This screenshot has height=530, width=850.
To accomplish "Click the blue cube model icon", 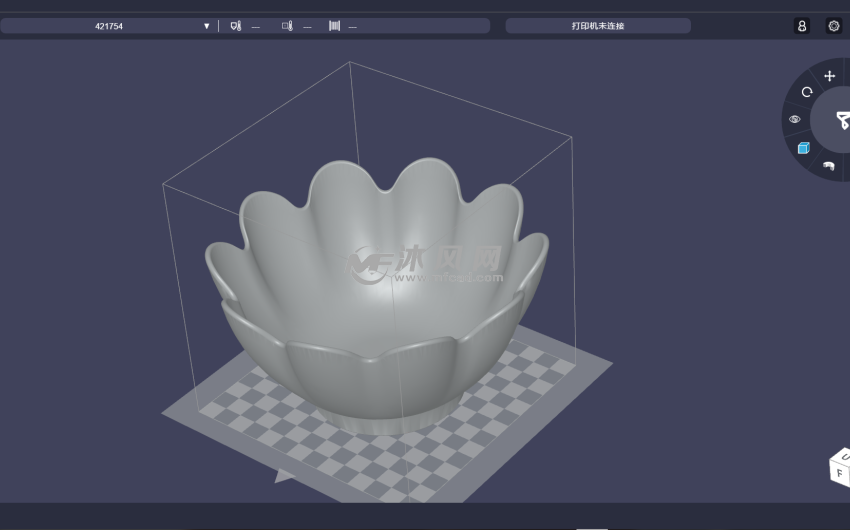I will pyautogui.click(x=803, y=148).
